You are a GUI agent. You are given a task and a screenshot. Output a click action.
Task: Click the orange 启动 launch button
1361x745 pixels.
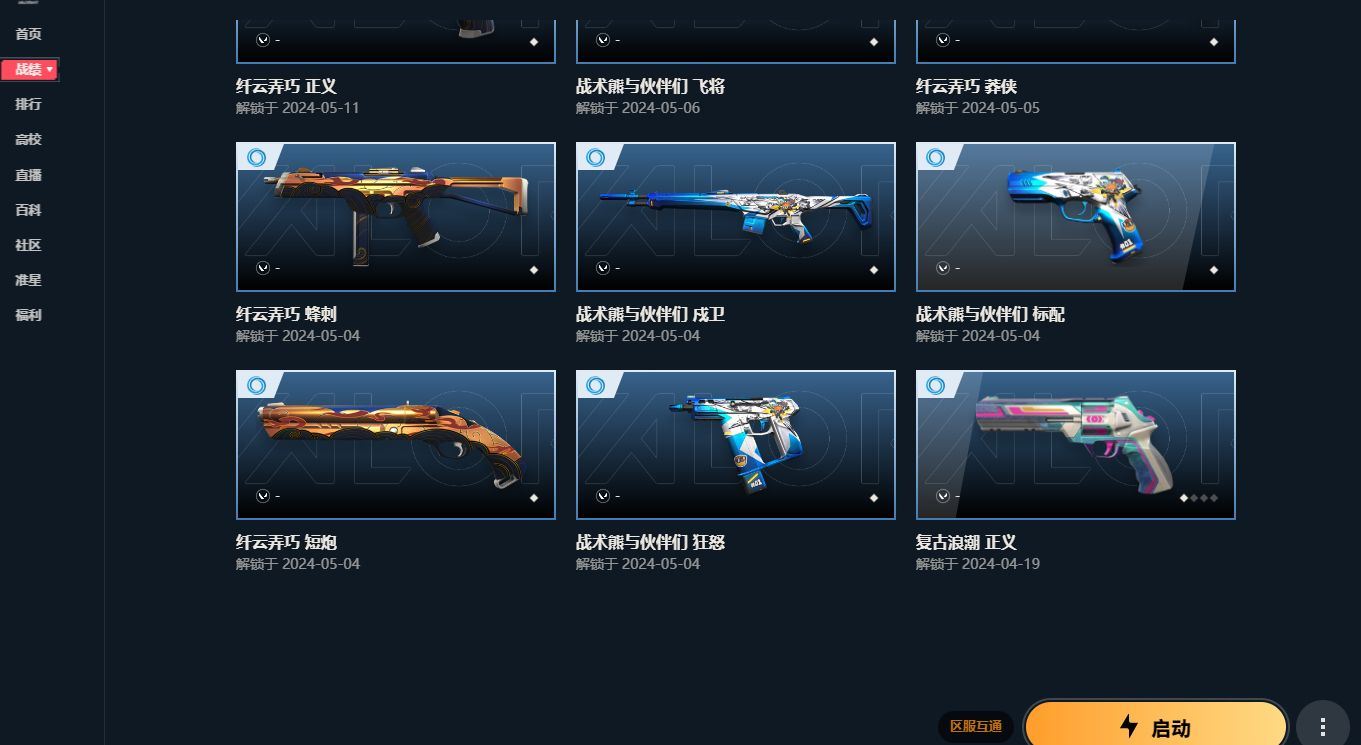[x=1156, y=726]
